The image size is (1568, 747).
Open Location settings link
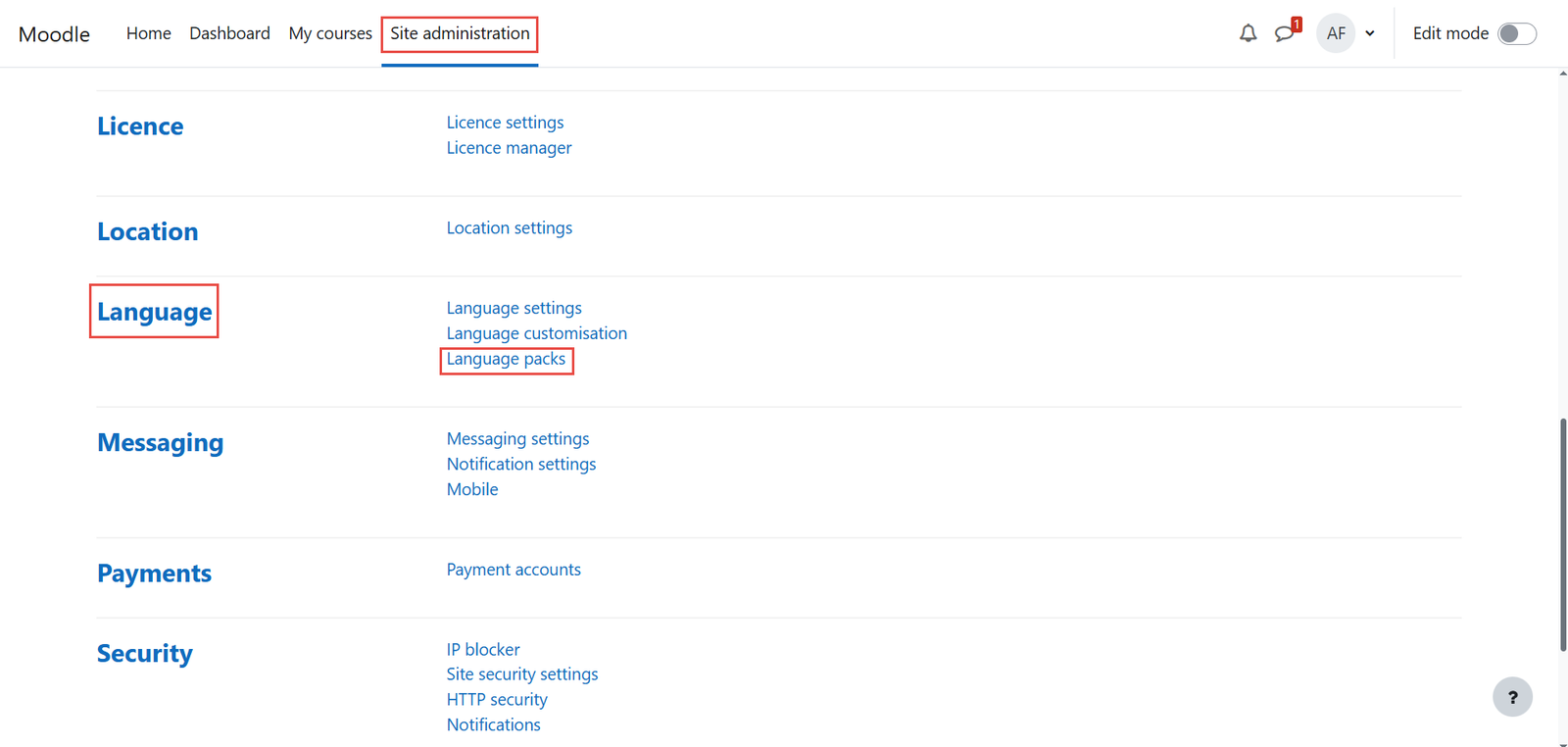pyautogui.click(x=509, y=227)
